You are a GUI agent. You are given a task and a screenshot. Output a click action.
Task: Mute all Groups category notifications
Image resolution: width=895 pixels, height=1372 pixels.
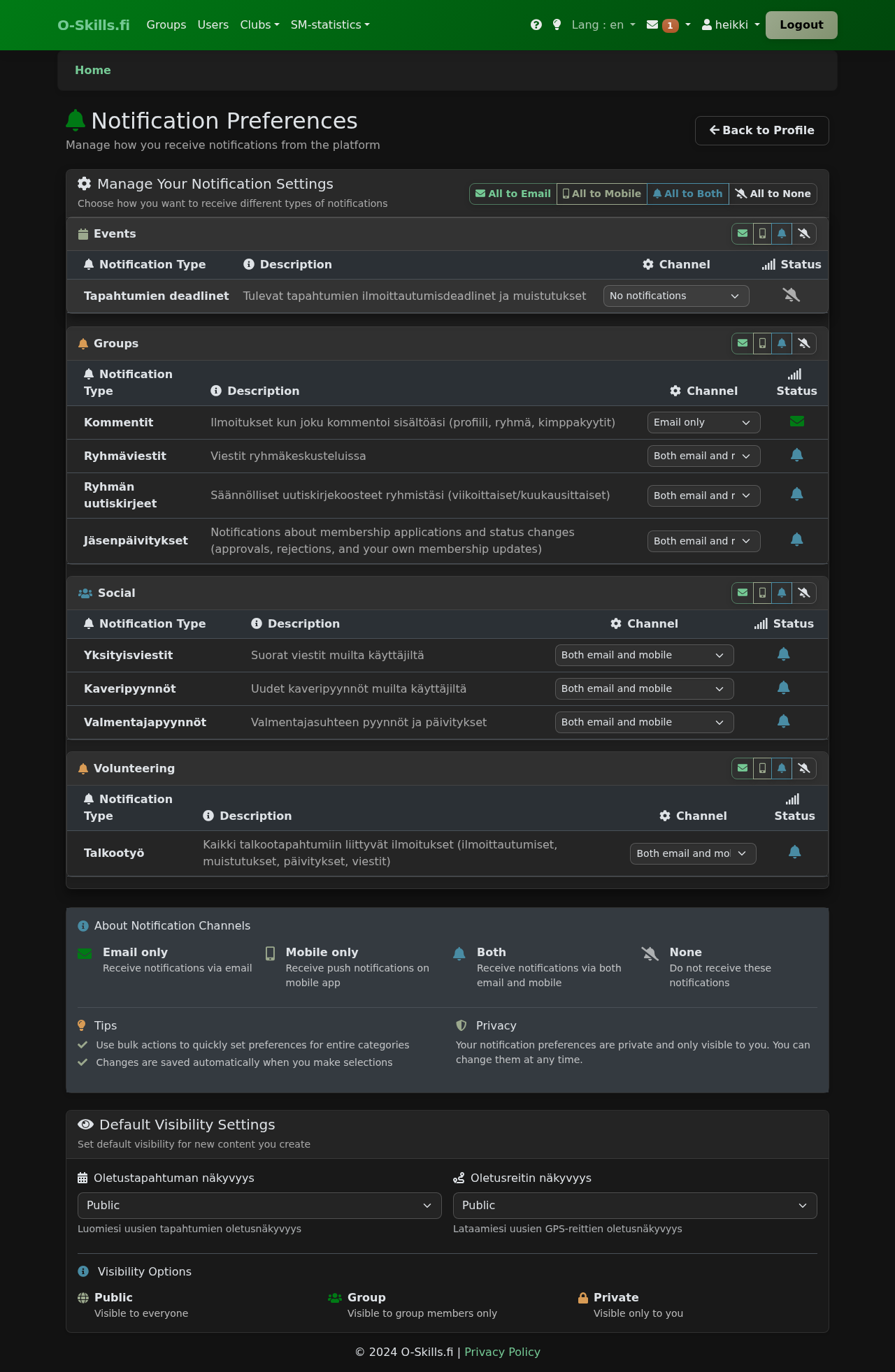(x=804, y=343)
